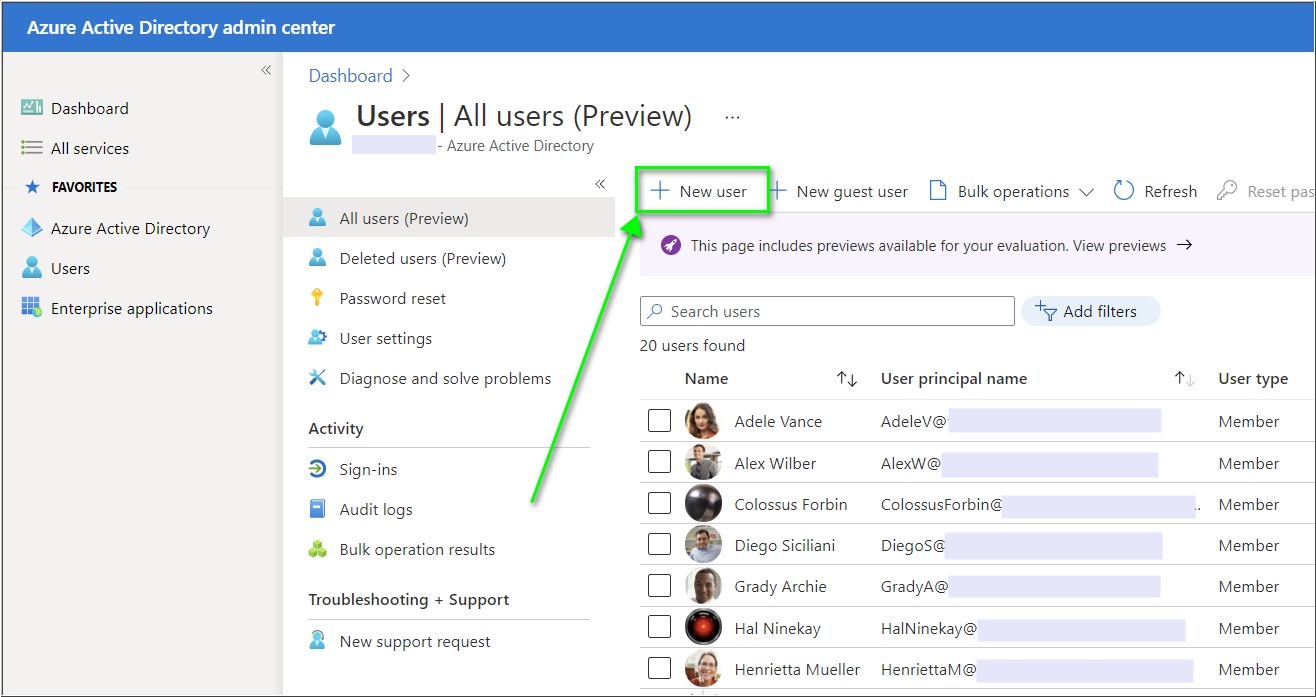Sort the list by Name column arrows
Screen dimensions: 1316x697
click(847, 379)
